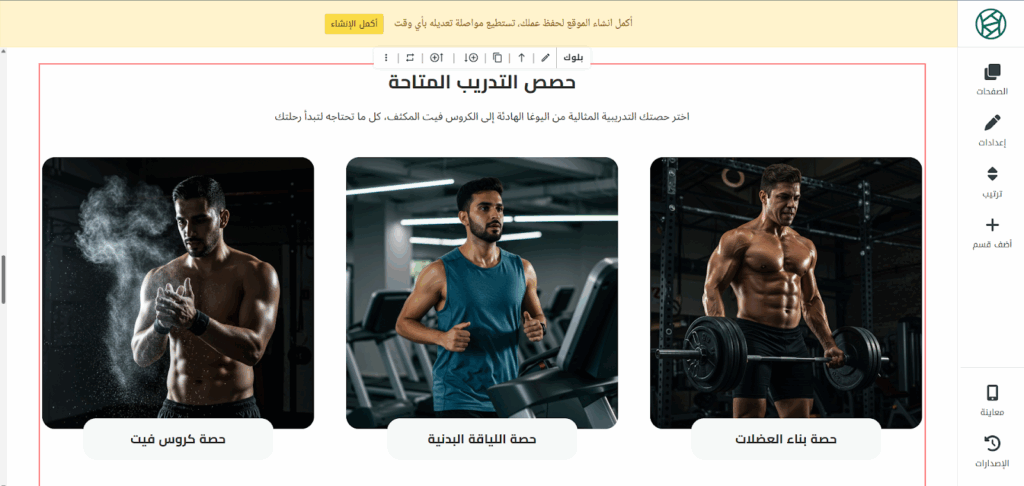Click the أكمل الإنشاء yellow button

[x=353, y=24]
